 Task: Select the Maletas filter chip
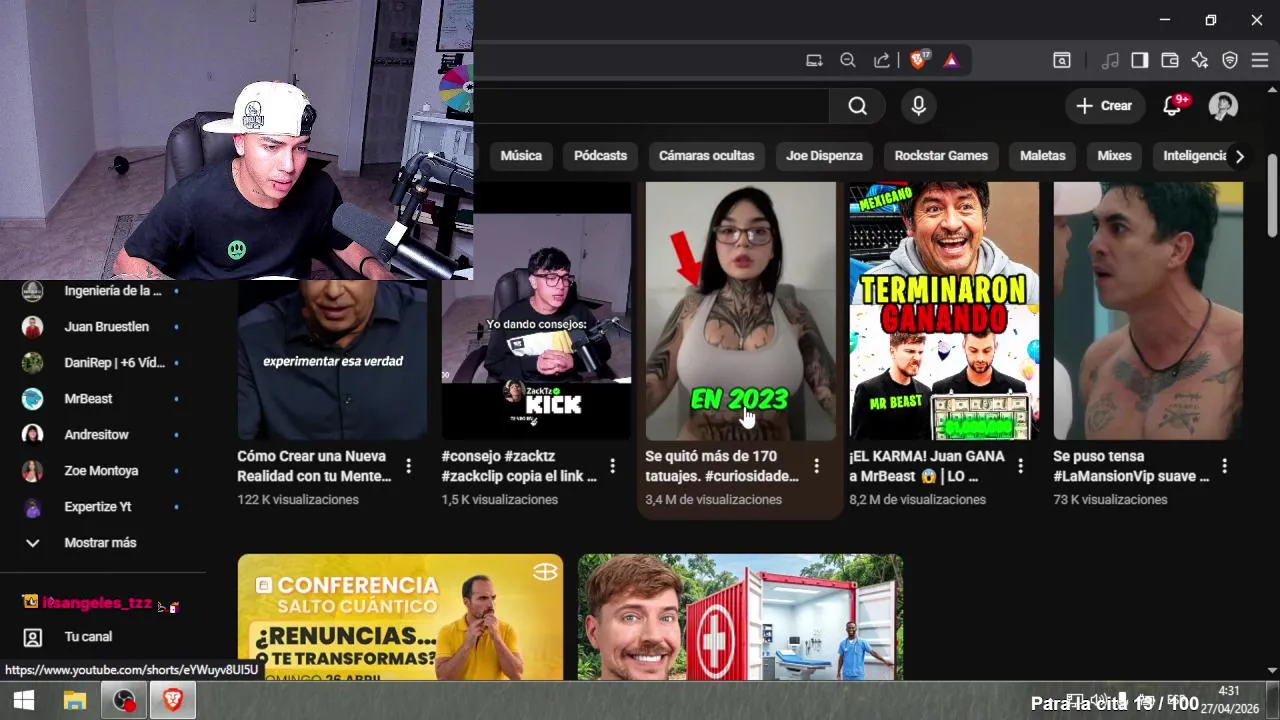1043,156
